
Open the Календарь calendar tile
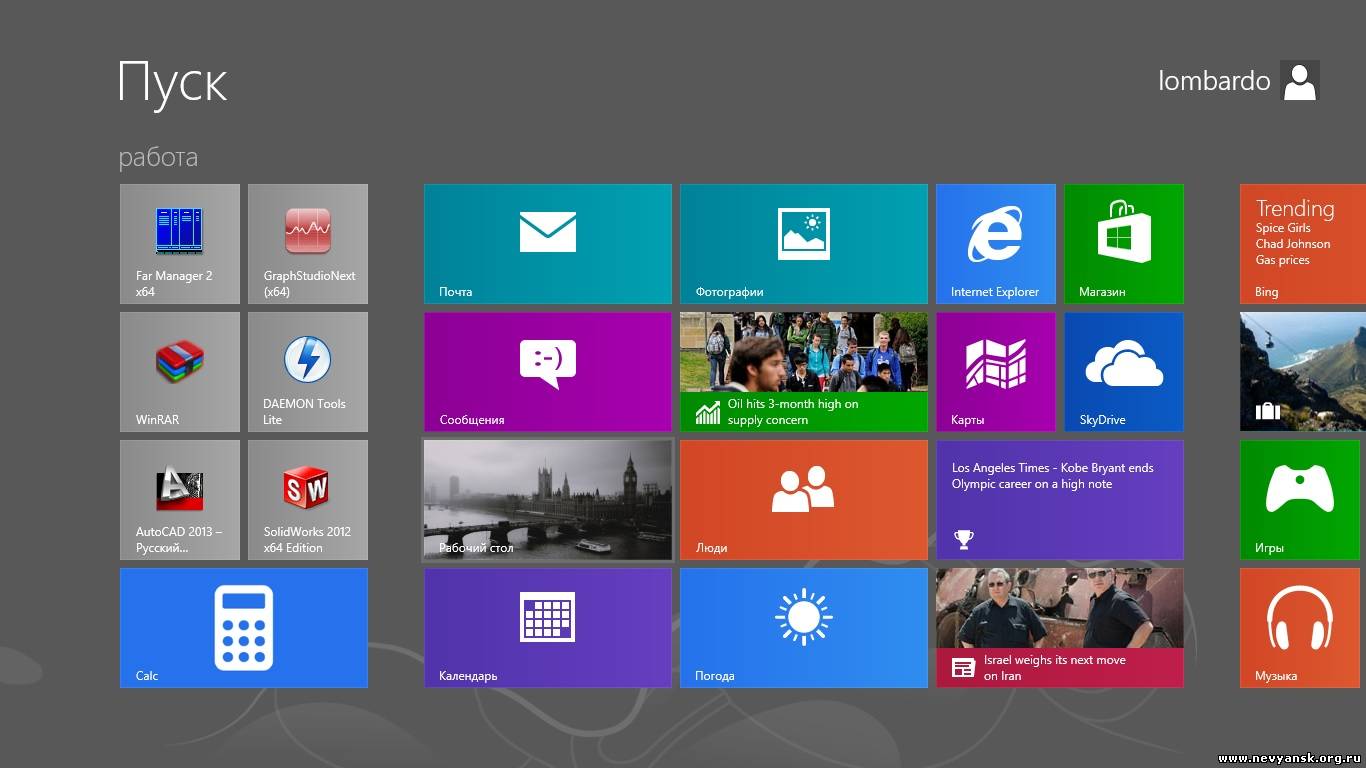(x=548, y=628)
